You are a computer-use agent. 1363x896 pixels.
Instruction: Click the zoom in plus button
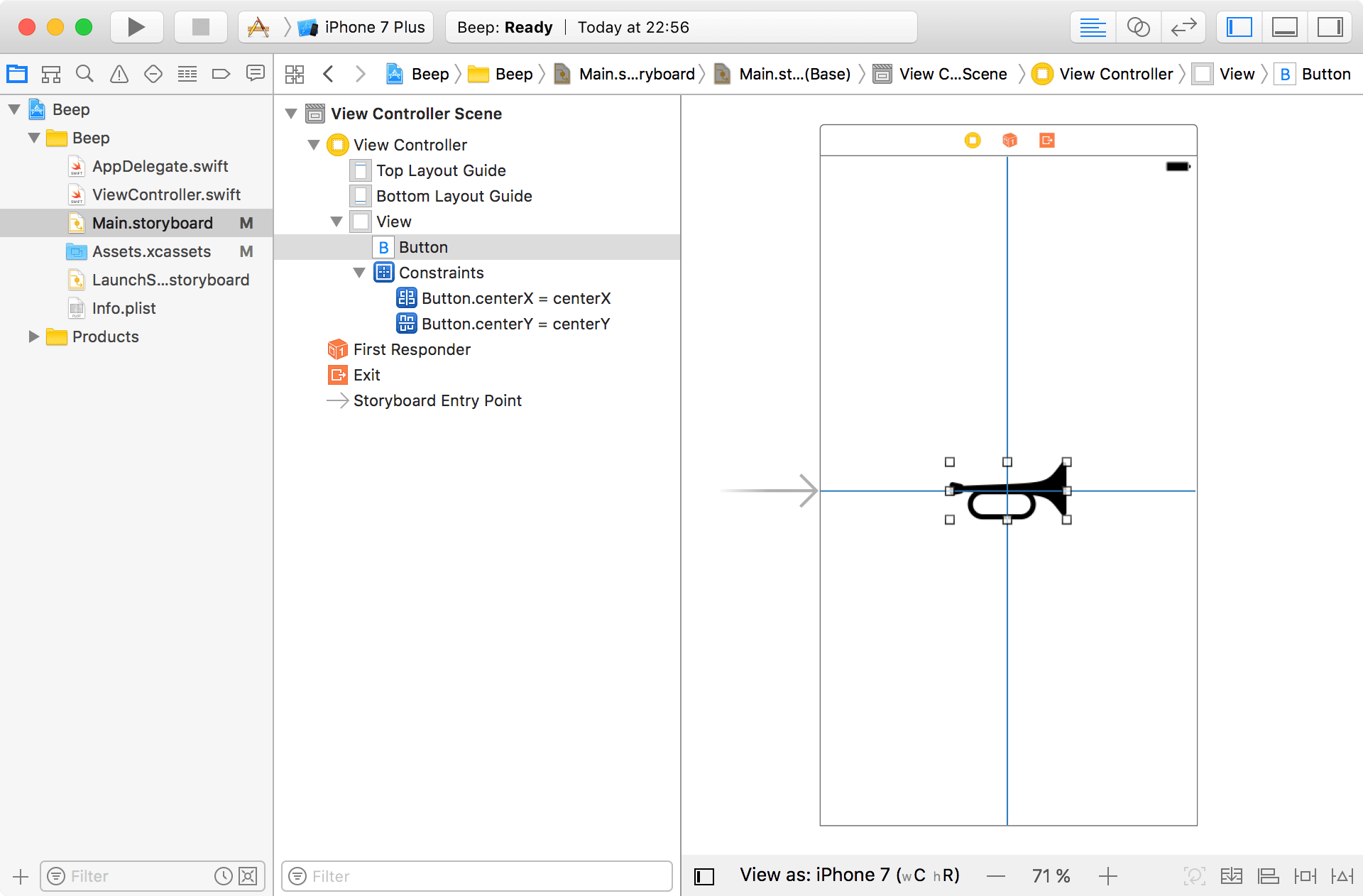pos(1108,876)
